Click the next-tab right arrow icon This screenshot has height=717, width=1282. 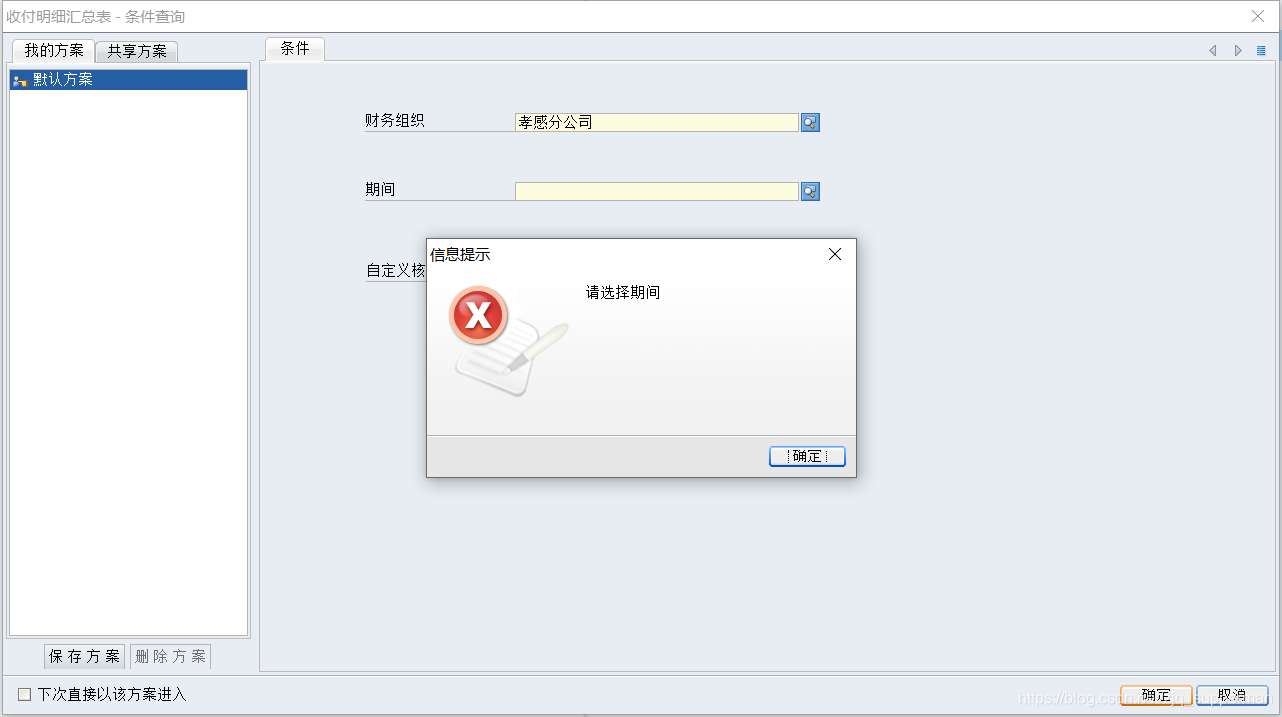point(1238,50)
